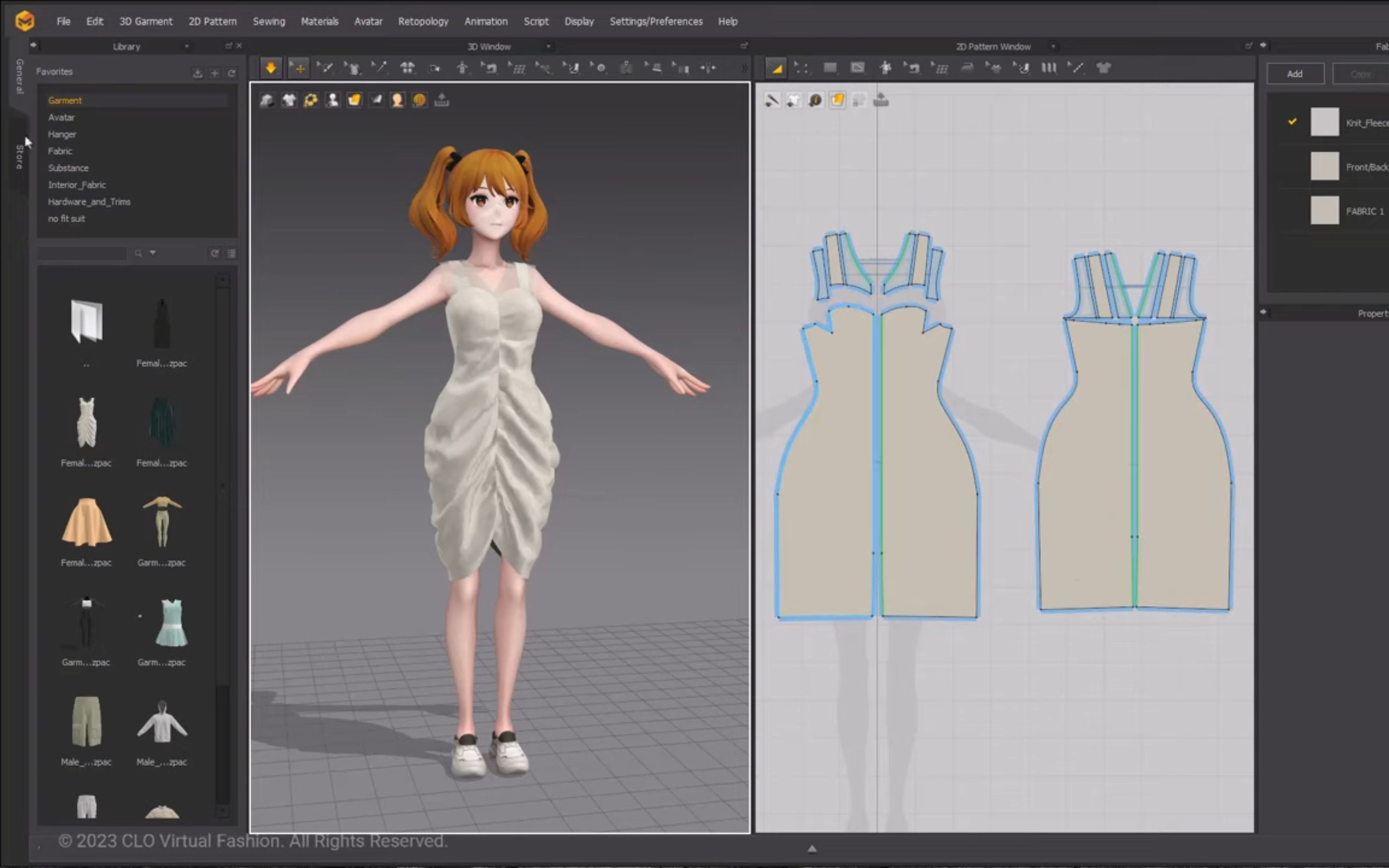Select the Select/Move tool with yellow plus
Image resolution: width=1389 pixels, height=868 pixels.
pyautogui.click(x=298, y=68)
